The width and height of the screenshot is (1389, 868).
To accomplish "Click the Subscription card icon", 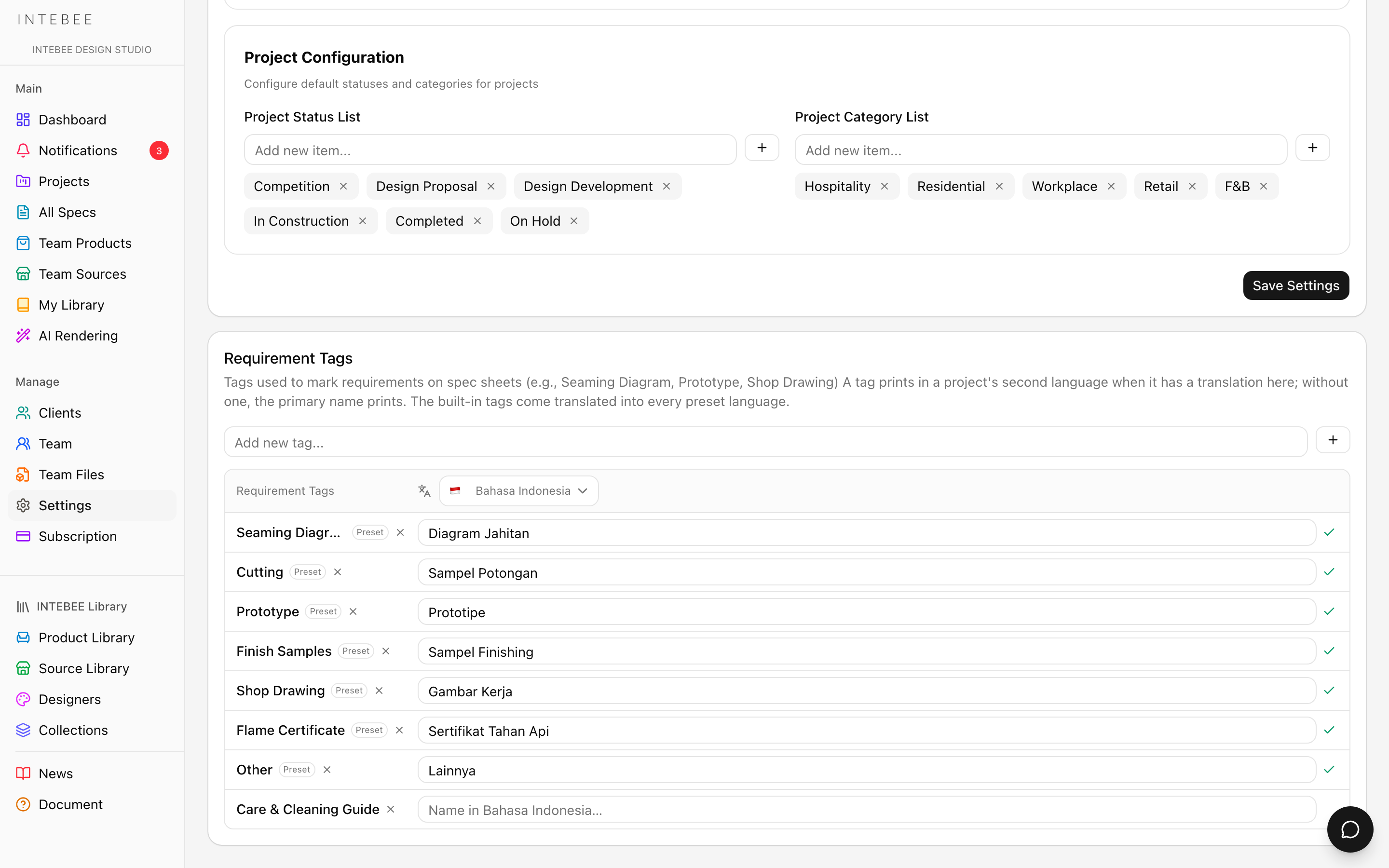I will point(23,536).
